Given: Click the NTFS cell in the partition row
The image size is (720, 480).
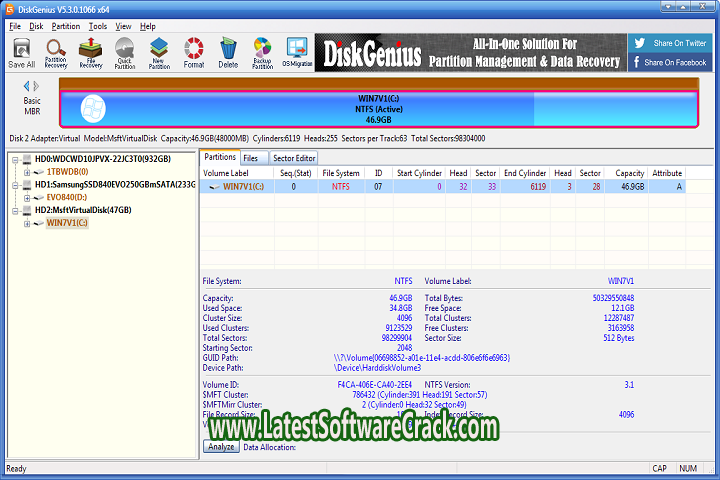Looking at the screenshot, I should (x=341, y=186).
